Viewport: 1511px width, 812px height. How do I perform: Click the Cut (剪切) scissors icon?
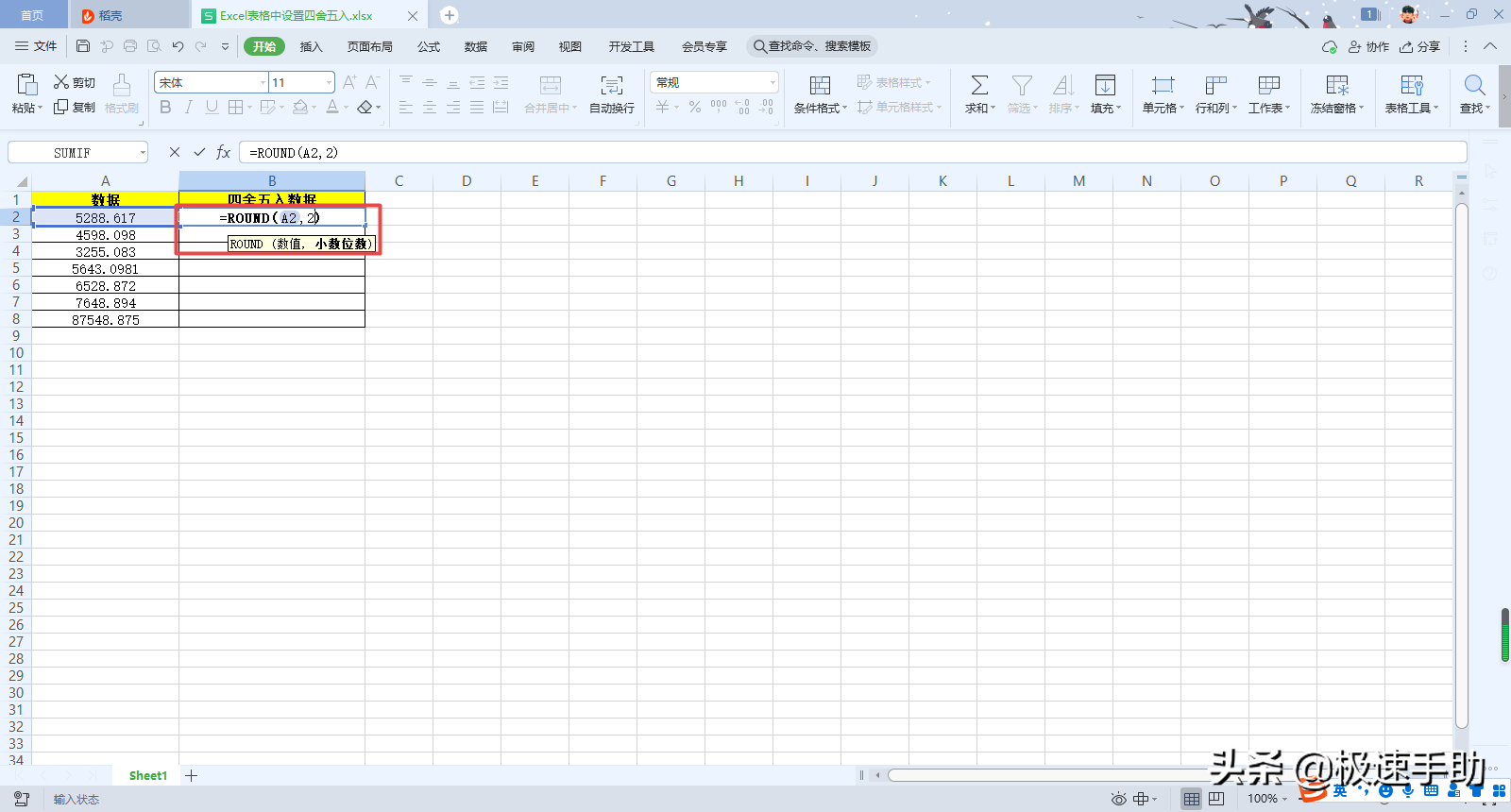point(61,82)
